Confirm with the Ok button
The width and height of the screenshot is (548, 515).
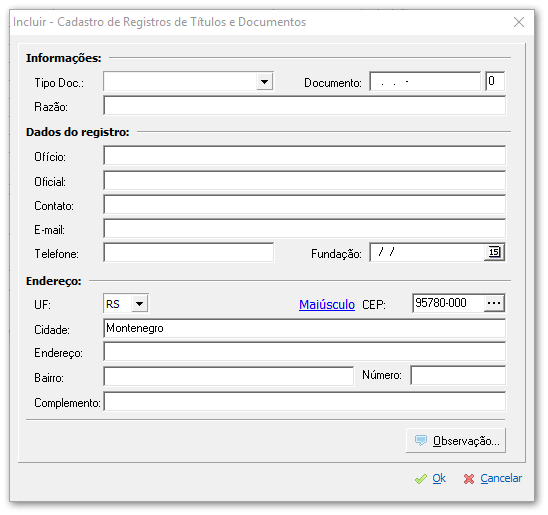(431, 478)
